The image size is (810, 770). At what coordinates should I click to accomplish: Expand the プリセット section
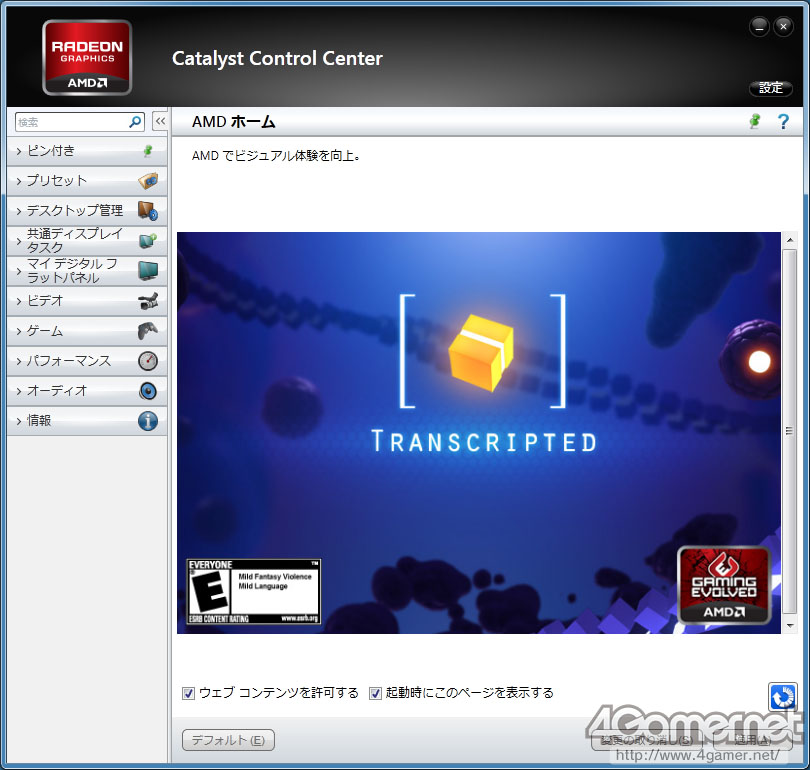coord(87,181)
